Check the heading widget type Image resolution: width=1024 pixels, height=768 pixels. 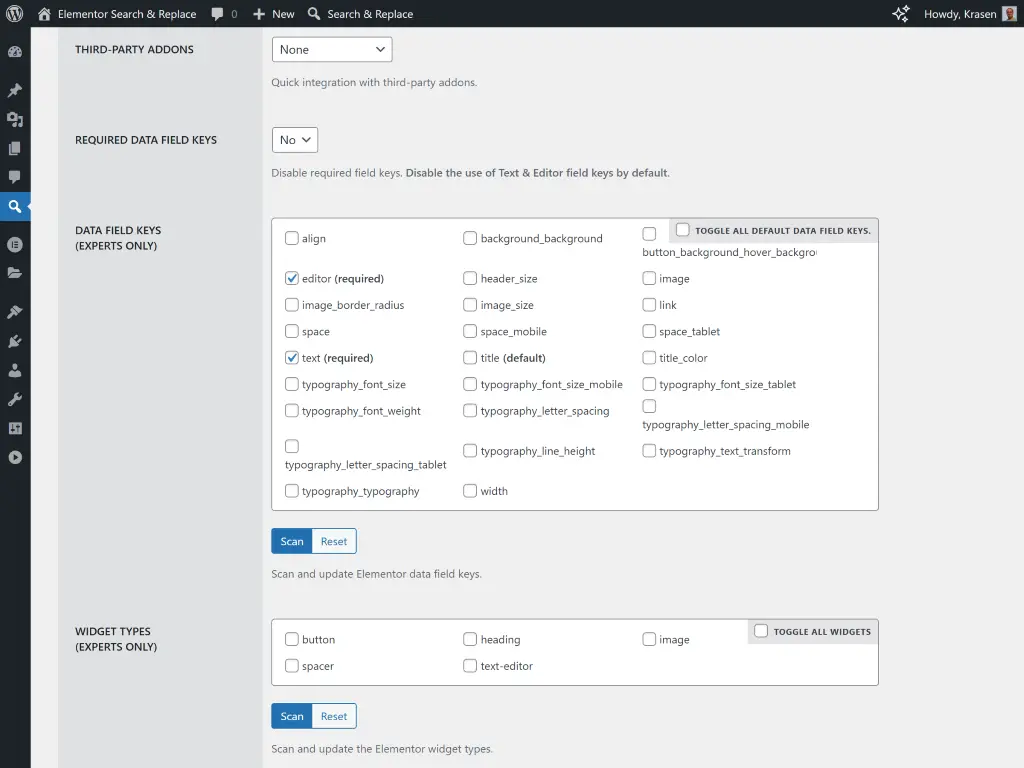[470, 639]
